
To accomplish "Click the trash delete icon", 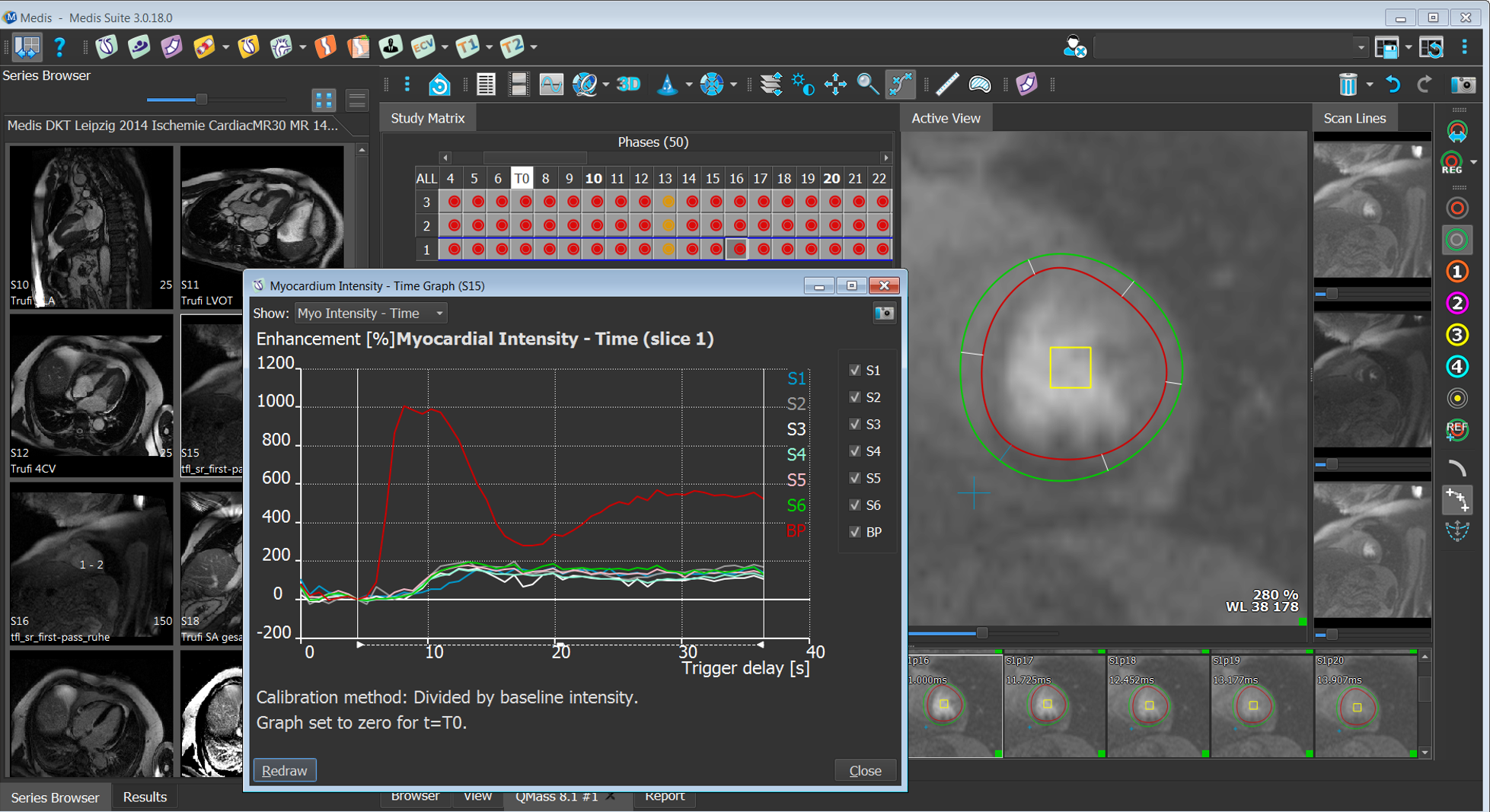I will coord(1347,84).
